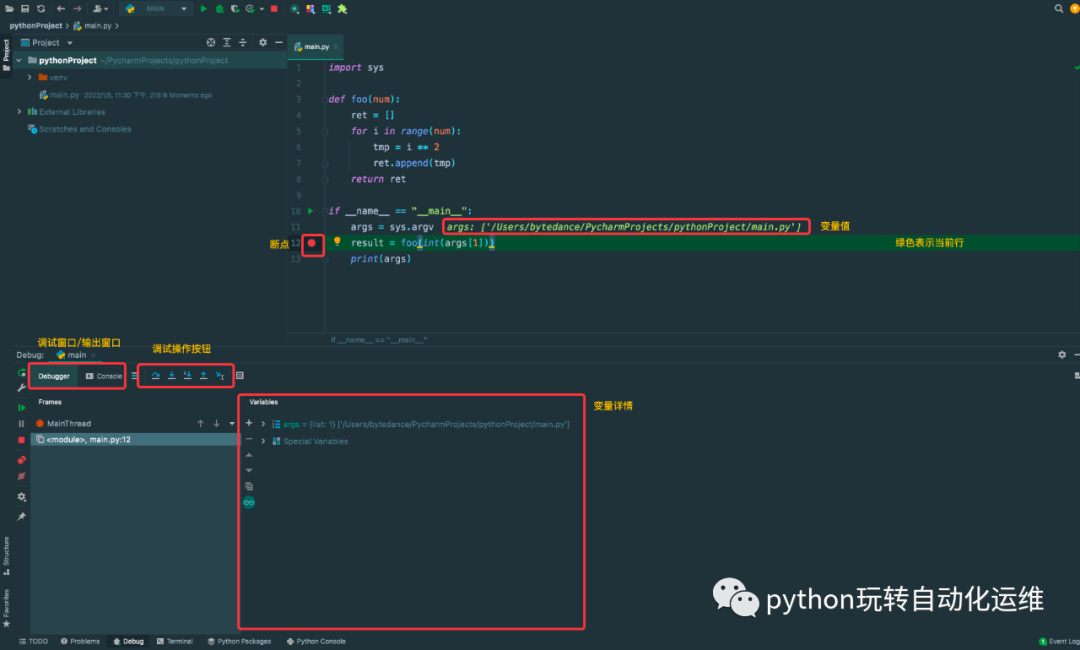Click the Collapse All icon in Project panel
This screenshot has width=1080, height=650.
(x=242, y=43)
